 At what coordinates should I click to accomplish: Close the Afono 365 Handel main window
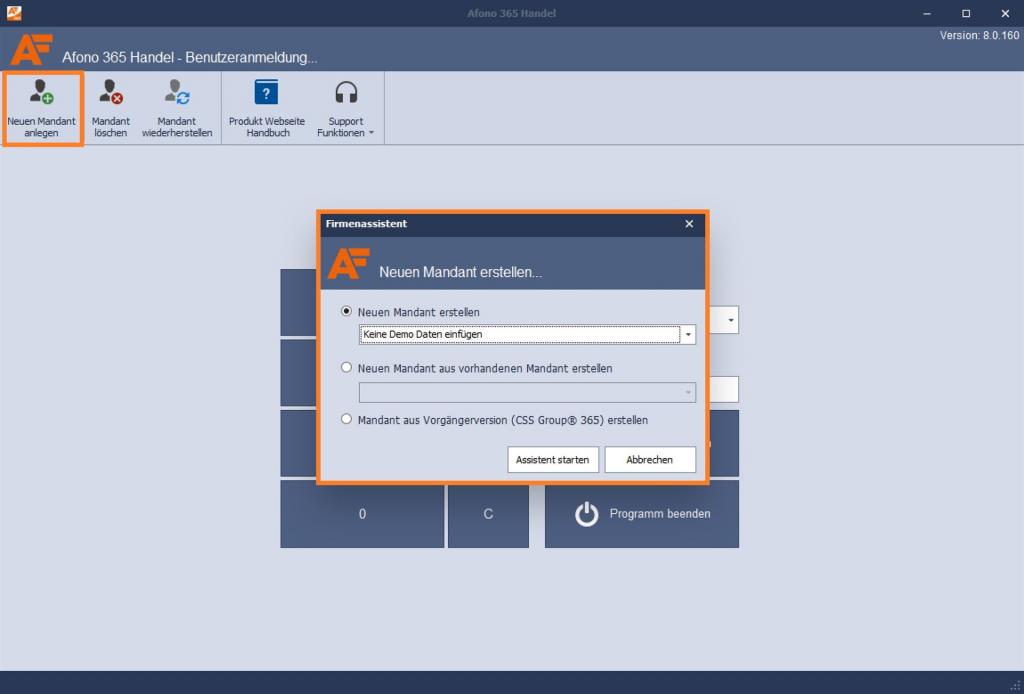click(x=1005, y=13)
